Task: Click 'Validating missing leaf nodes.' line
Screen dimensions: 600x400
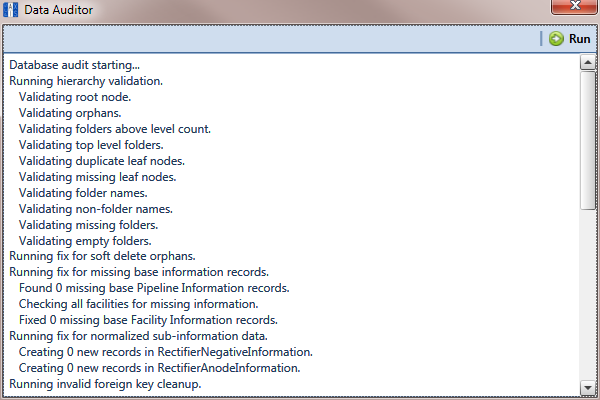Action: click(98, 177)
